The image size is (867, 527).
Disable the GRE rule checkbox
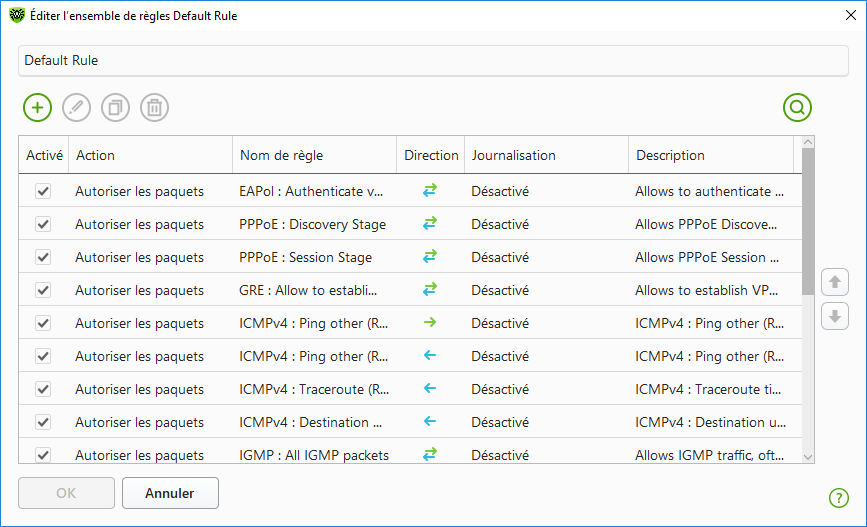tap(43, 290)
